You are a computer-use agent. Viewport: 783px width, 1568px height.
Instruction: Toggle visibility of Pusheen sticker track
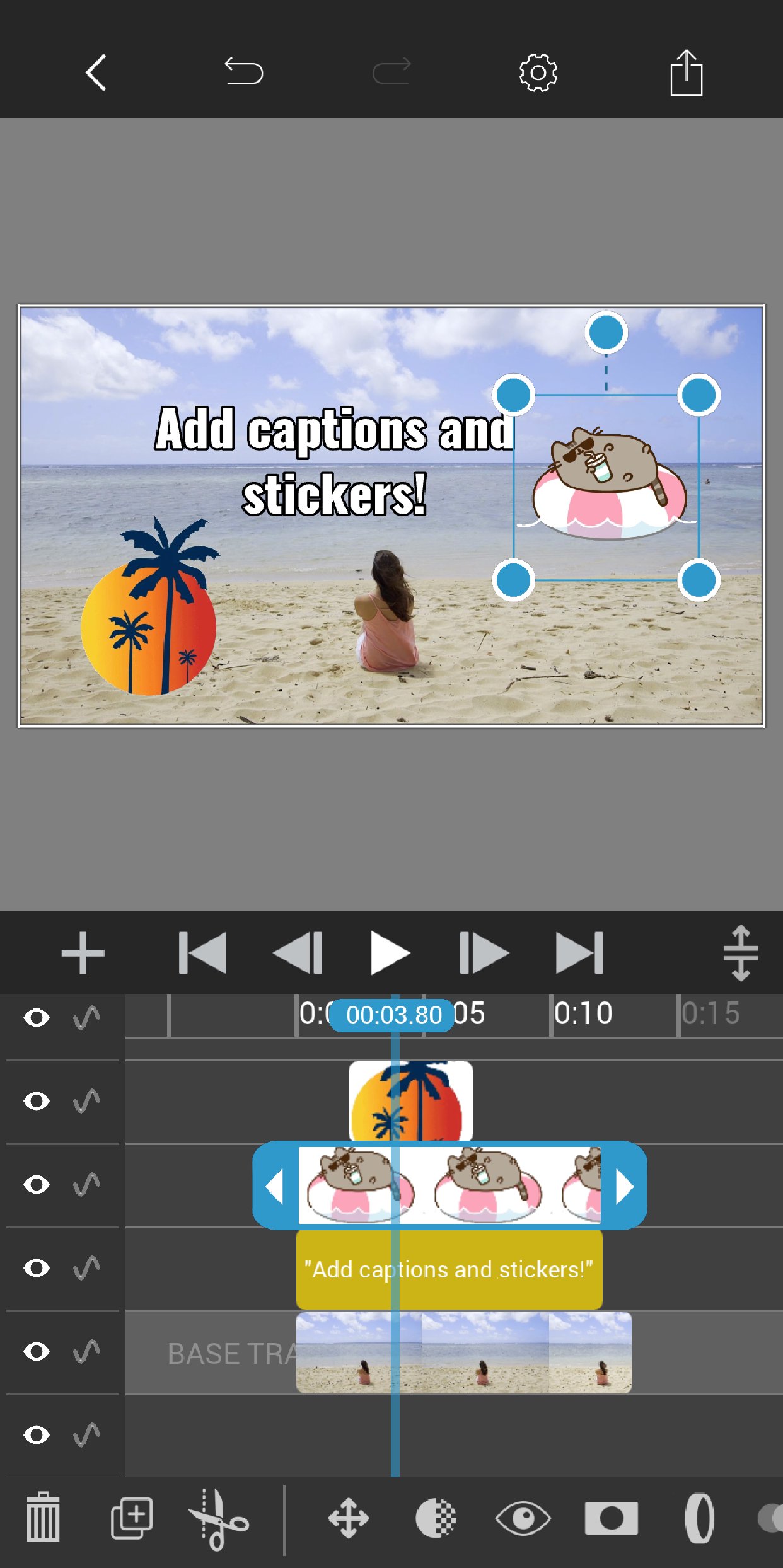tap(36, 1185)
